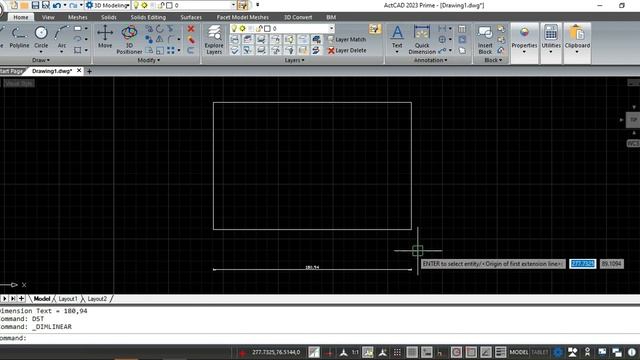Open the 3D Convert ribbon tab

pyautogui.click(x=298, y=17)
